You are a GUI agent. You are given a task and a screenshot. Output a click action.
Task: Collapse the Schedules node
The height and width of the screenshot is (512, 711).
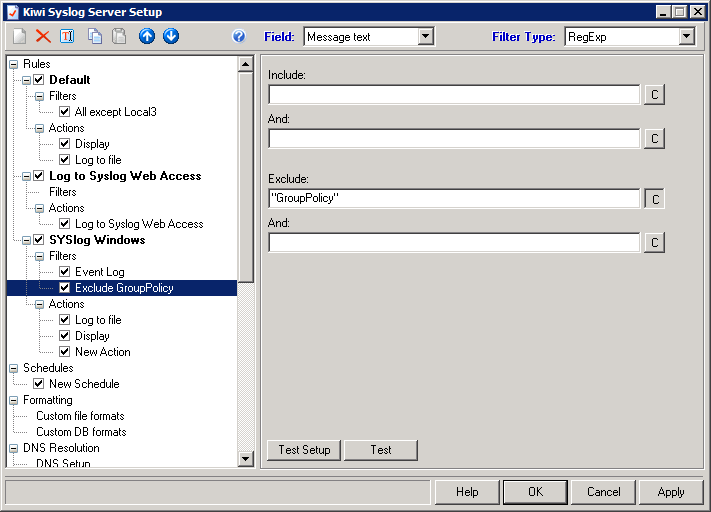(14, 368)
